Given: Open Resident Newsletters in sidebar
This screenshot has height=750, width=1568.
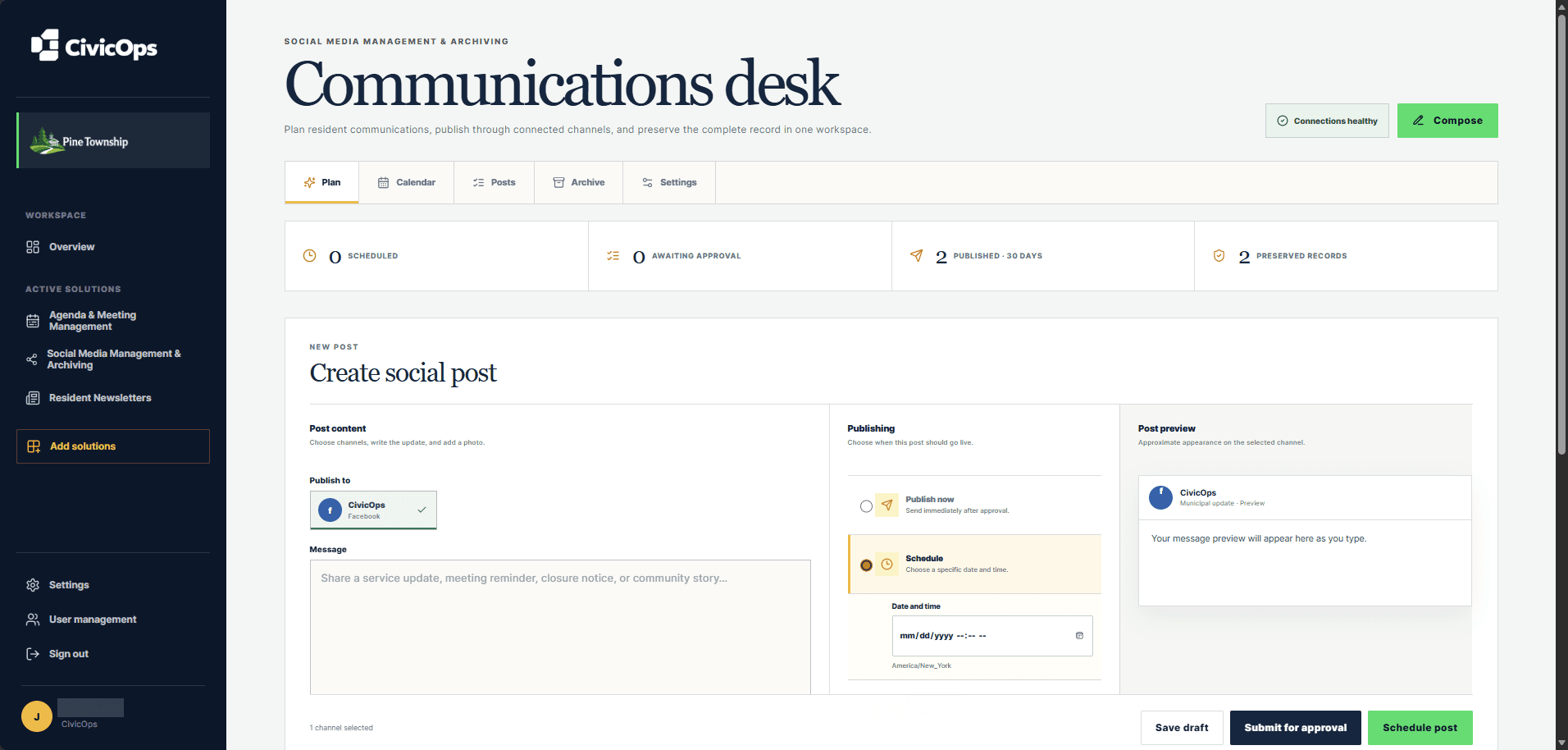Looking at the screenshot, I should 113,398.
